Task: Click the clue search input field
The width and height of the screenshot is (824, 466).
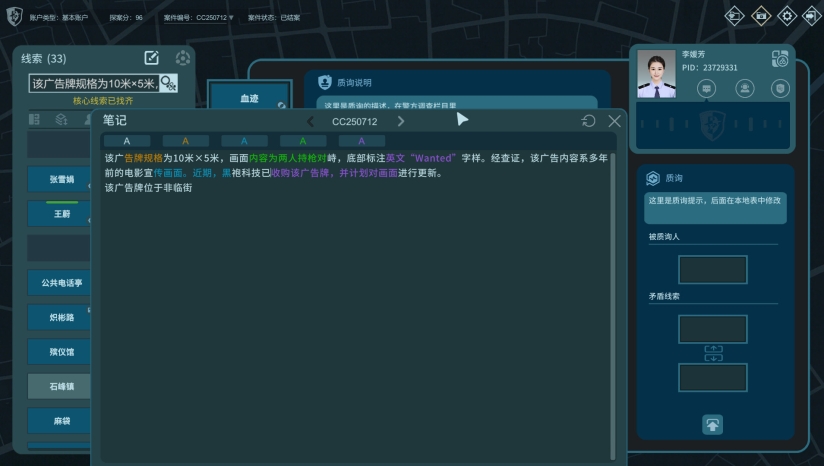Action: pyautogui.click(x=92, y=83)
